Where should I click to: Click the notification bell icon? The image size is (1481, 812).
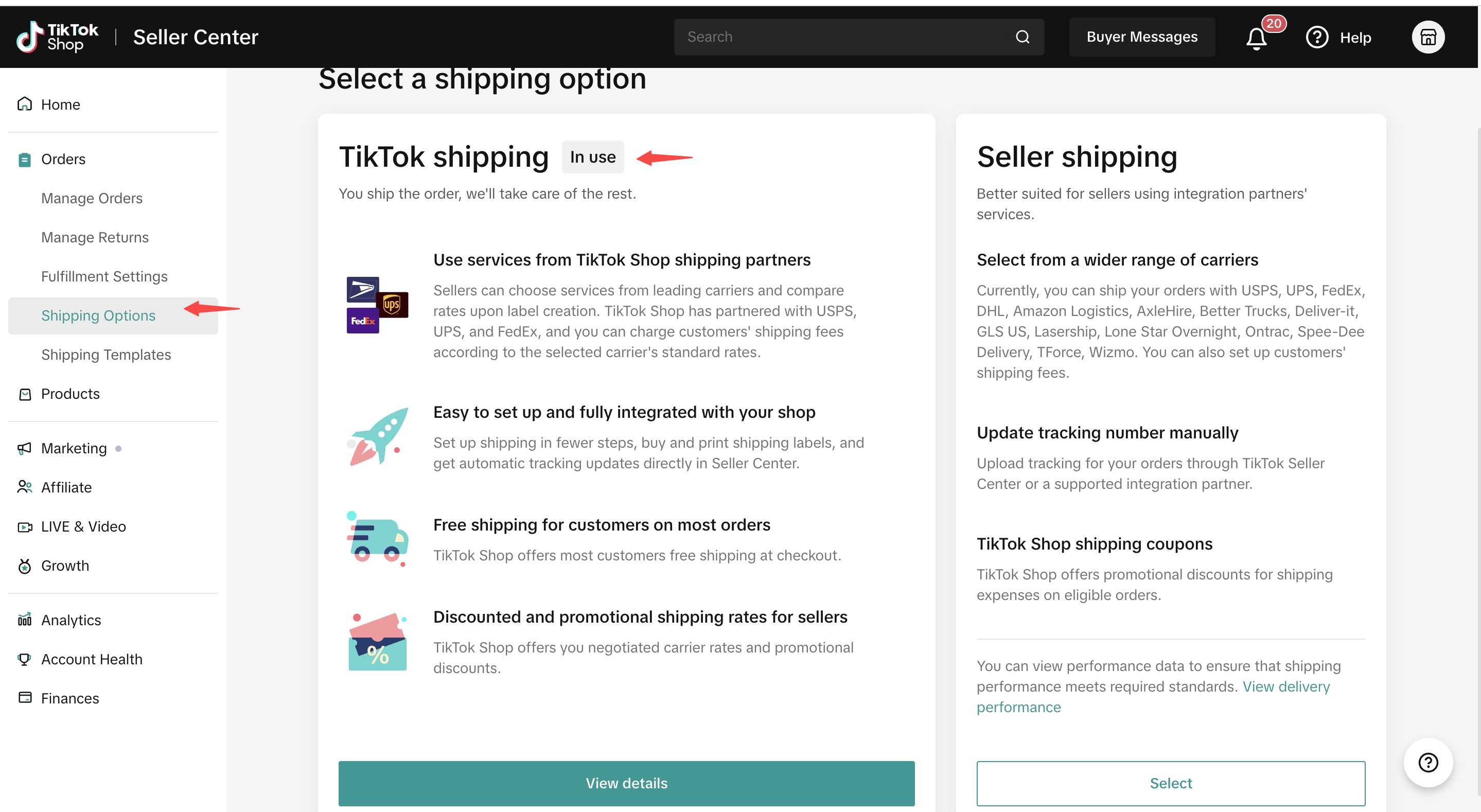1256,38
